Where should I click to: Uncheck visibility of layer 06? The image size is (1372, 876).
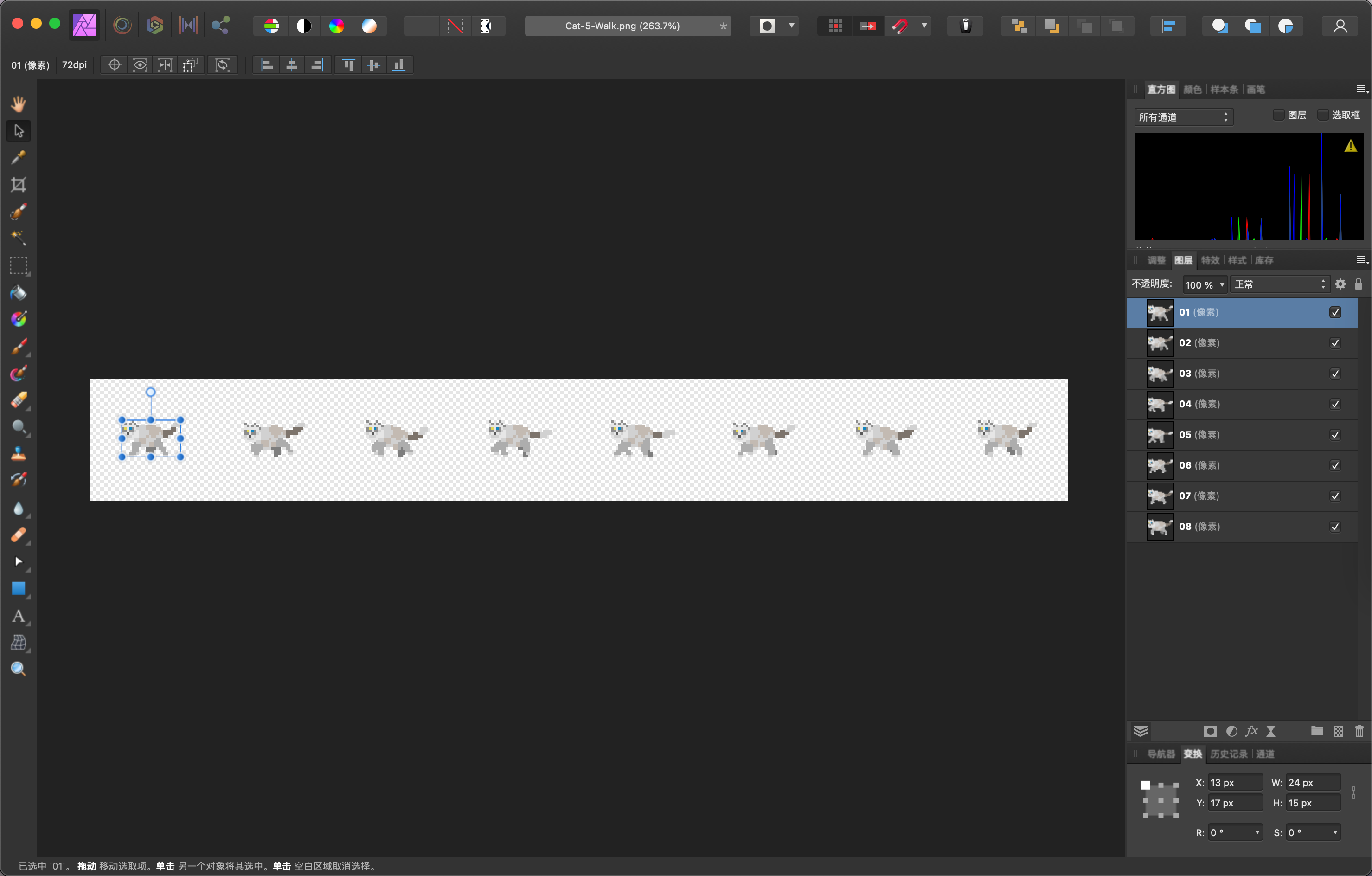[1335, 466]
